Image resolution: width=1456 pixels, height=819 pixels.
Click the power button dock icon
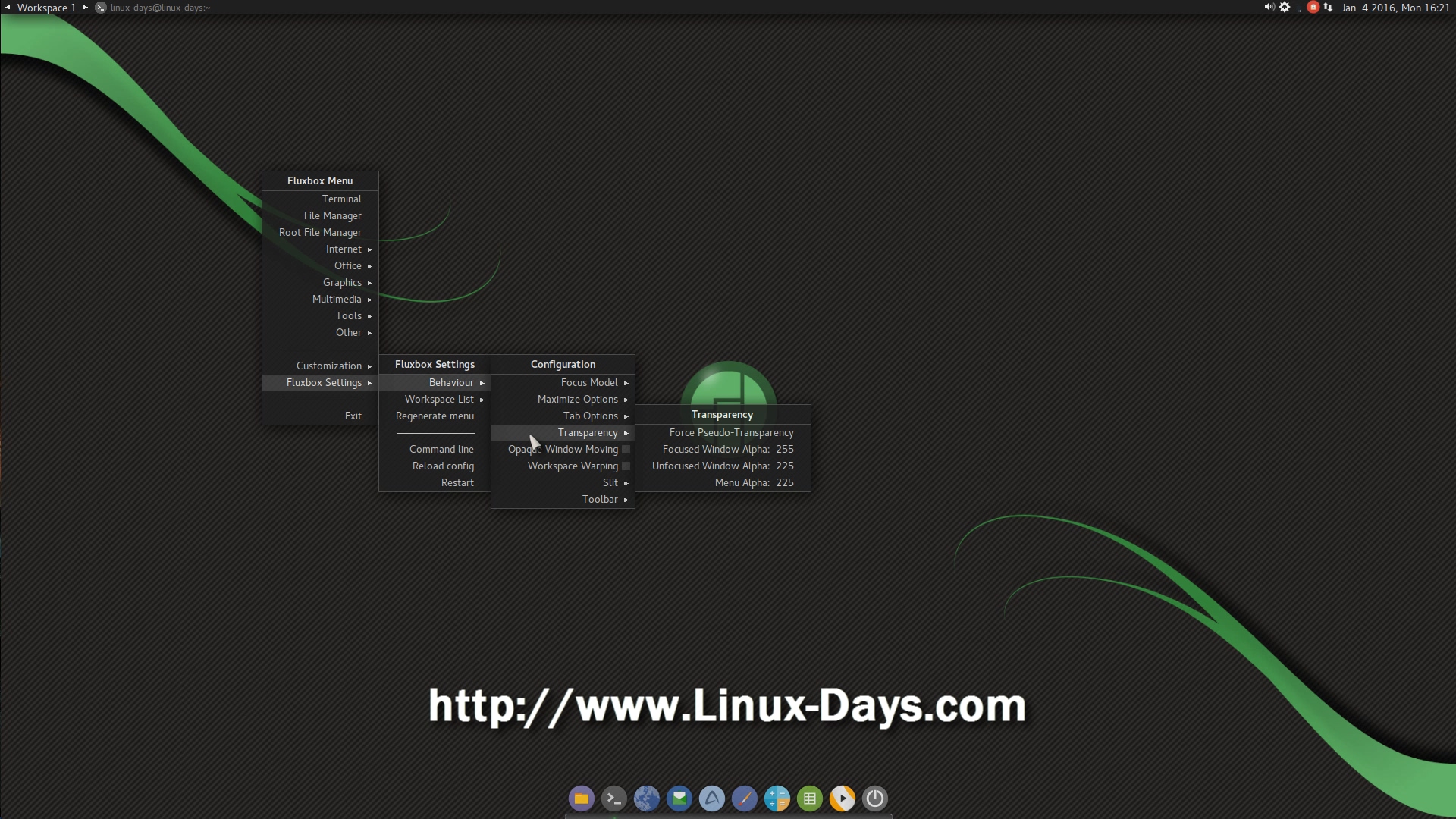(x=875, y=798)
